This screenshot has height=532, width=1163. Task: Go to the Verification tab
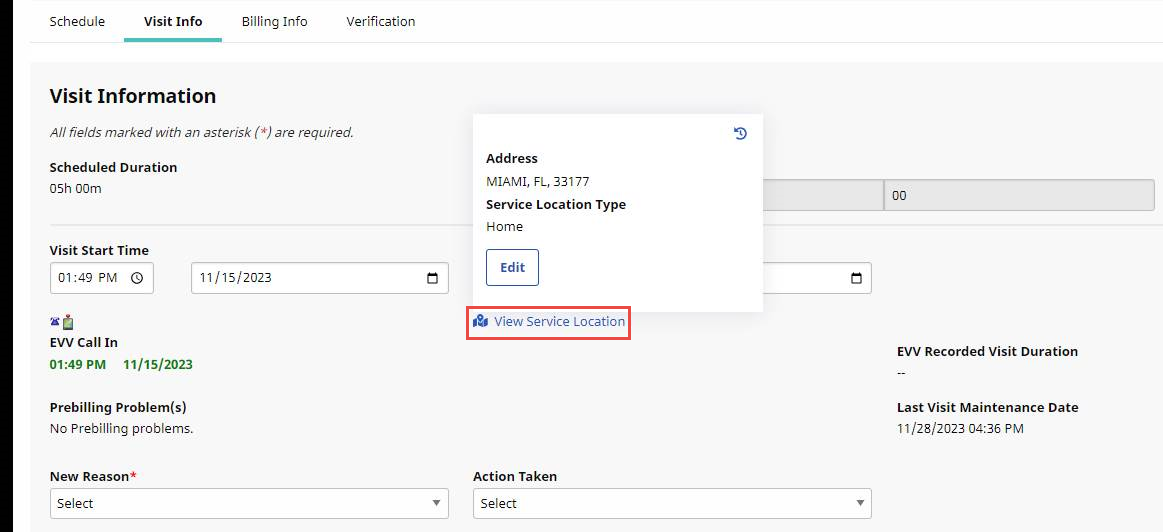pyautogui.click(x=380, y=21)
